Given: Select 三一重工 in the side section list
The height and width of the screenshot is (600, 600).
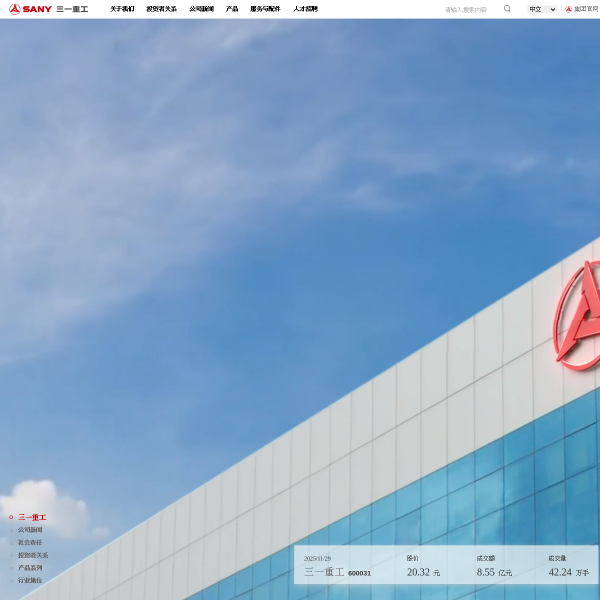Looking at the screenshot, I should [x=32, y=517].
